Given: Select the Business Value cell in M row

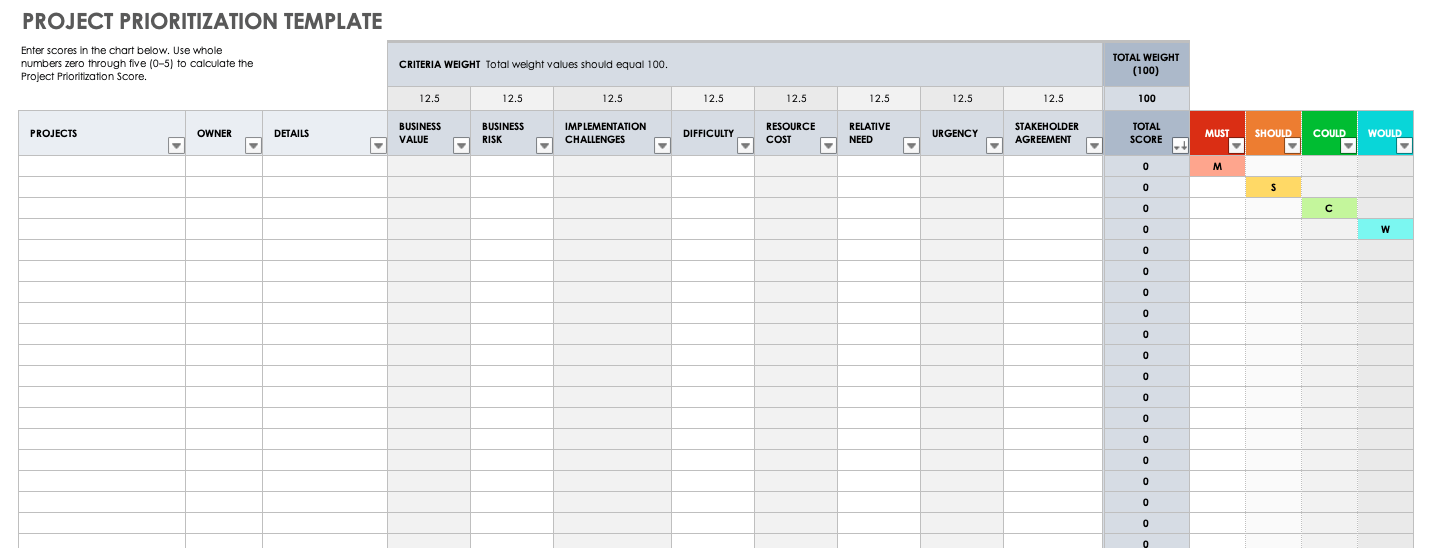Looking at the screenshot, I should point(429,167).
